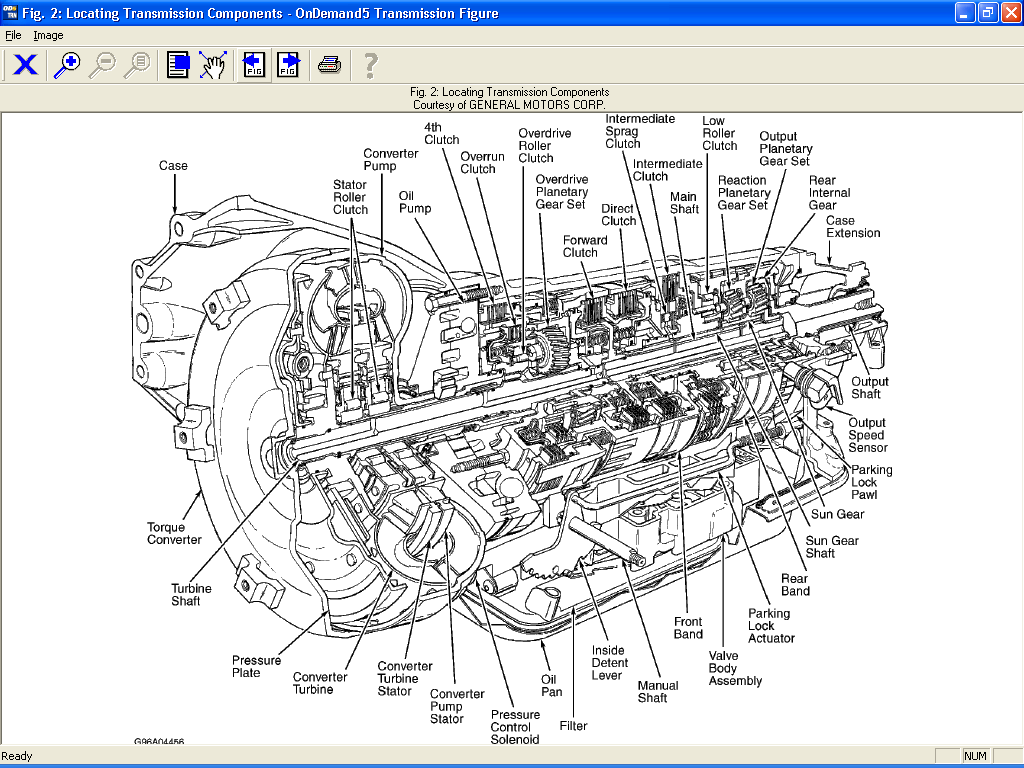1024x768 pixels.
Task: Select the fit-to-window page icon
Action: tap(178, 65)
